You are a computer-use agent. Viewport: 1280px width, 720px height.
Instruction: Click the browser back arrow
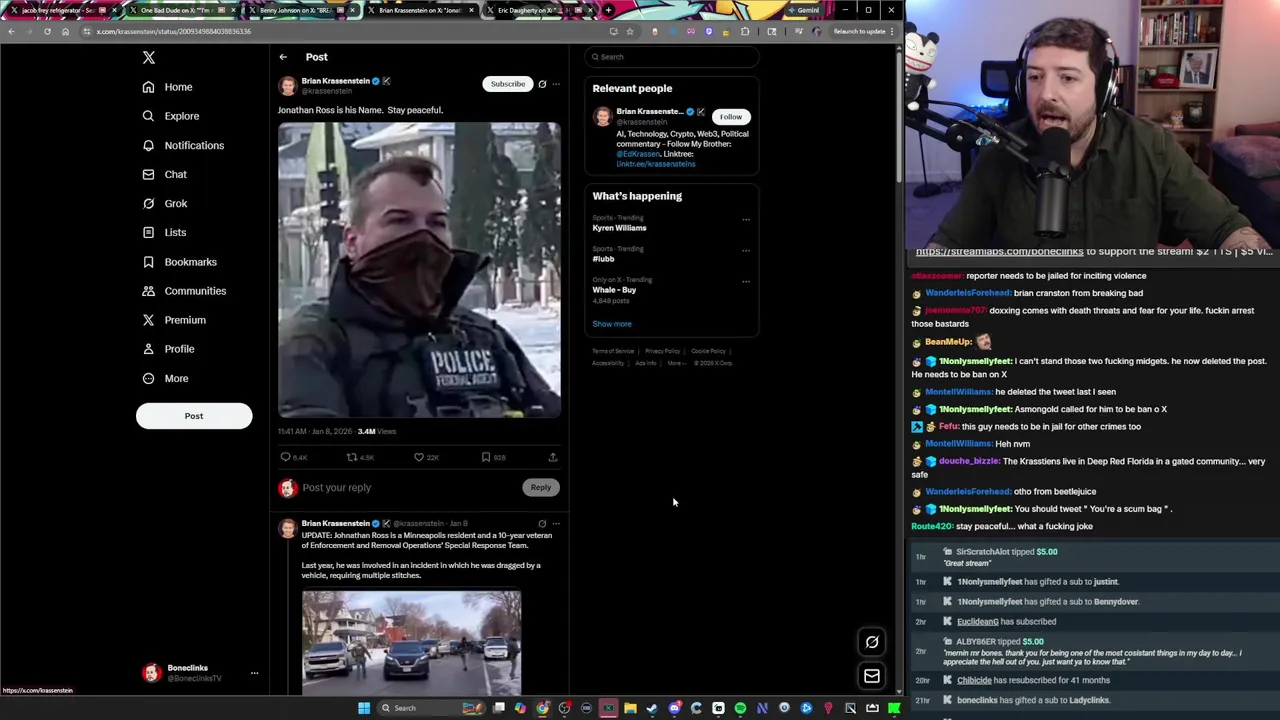pyautogui.click(x=11, y=31)
